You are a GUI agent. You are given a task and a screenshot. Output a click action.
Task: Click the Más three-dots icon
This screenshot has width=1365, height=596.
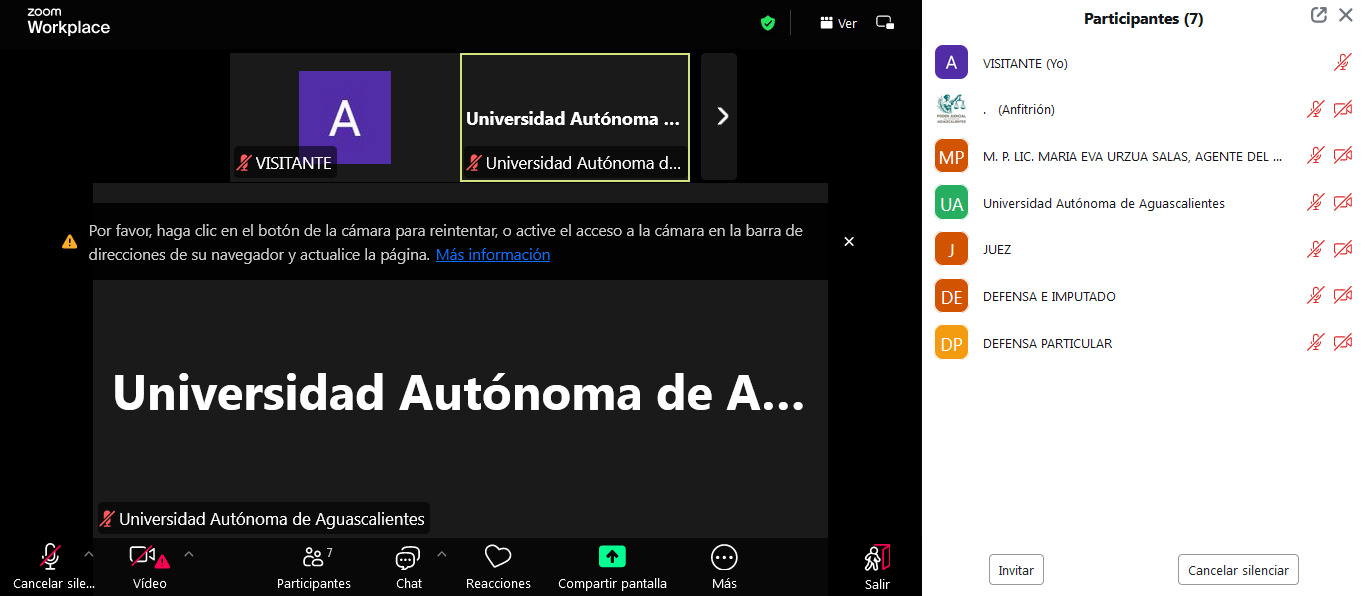724,557
